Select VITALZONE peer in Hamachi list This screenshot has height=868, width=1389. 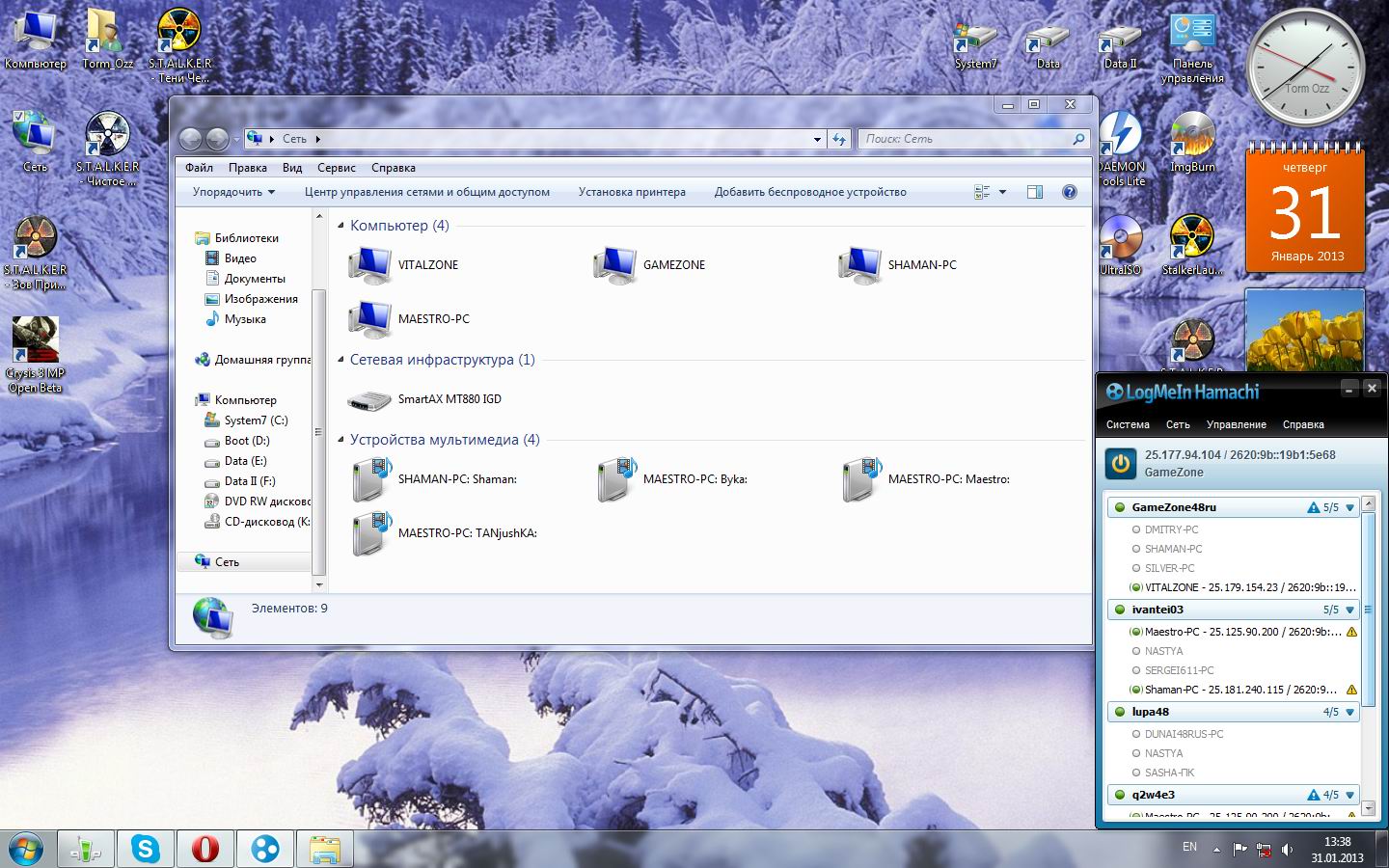[x=1242, y=587]
